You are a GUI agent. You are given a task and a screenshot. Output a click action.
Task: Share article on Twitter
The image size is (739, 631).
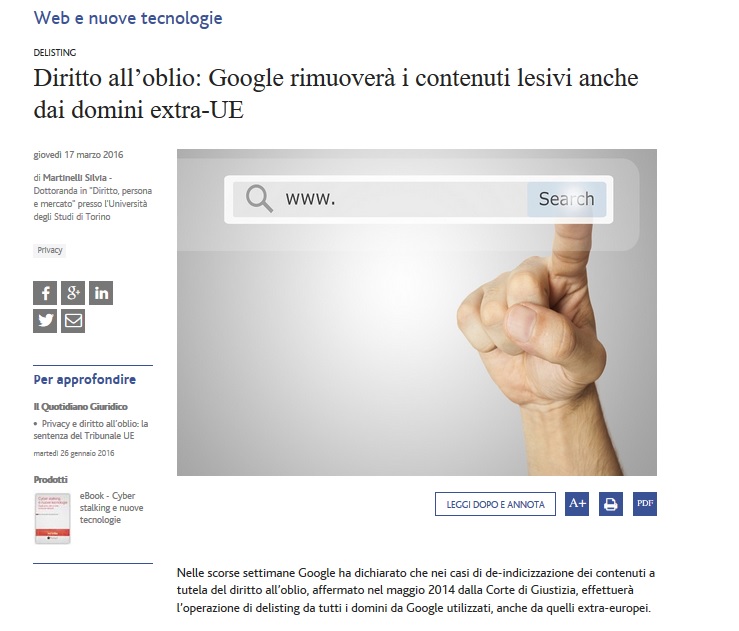[x=45, y=321]
